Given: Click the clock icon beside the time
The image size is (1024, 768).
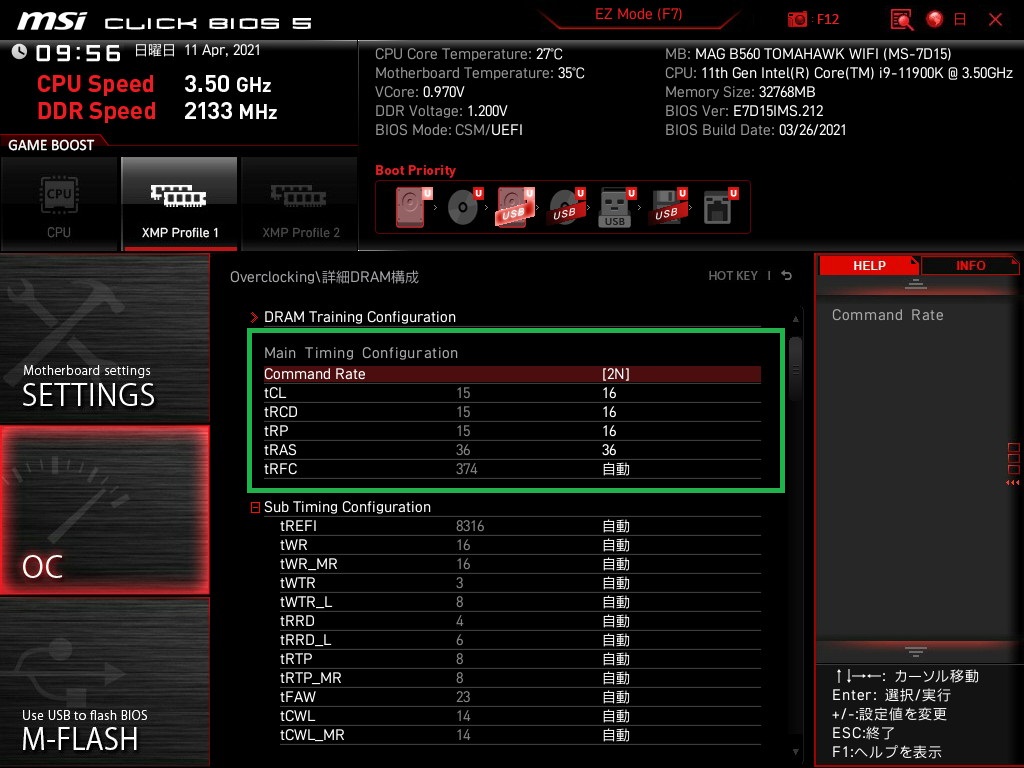Looking at the screenshot, I should [19, 52].
